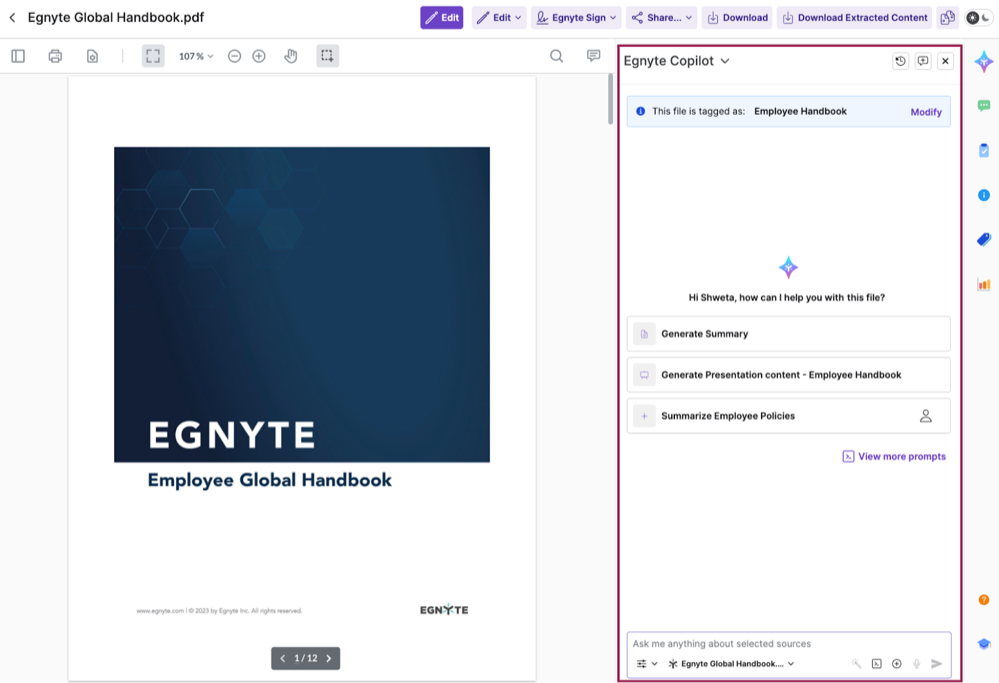Open the Share menu

pos(661,17)
